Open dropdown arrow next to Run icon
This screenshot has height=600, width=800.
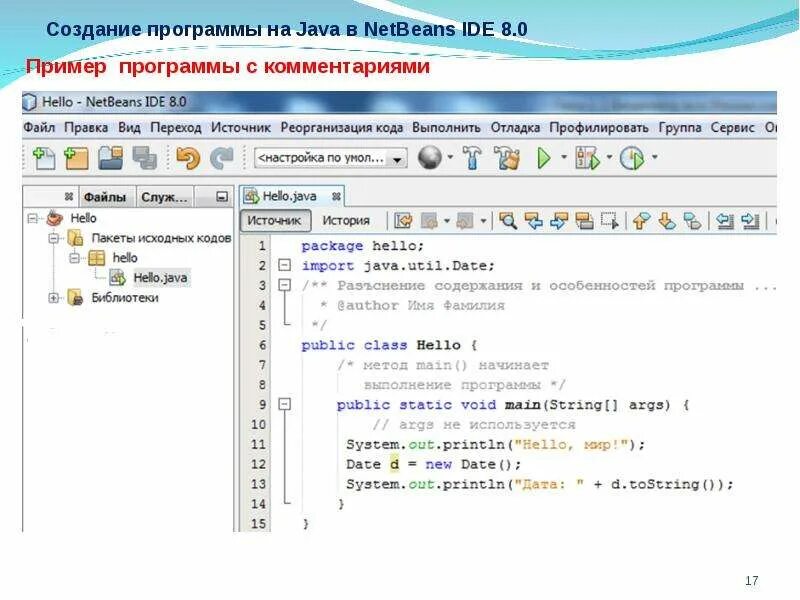click(564, 157)
